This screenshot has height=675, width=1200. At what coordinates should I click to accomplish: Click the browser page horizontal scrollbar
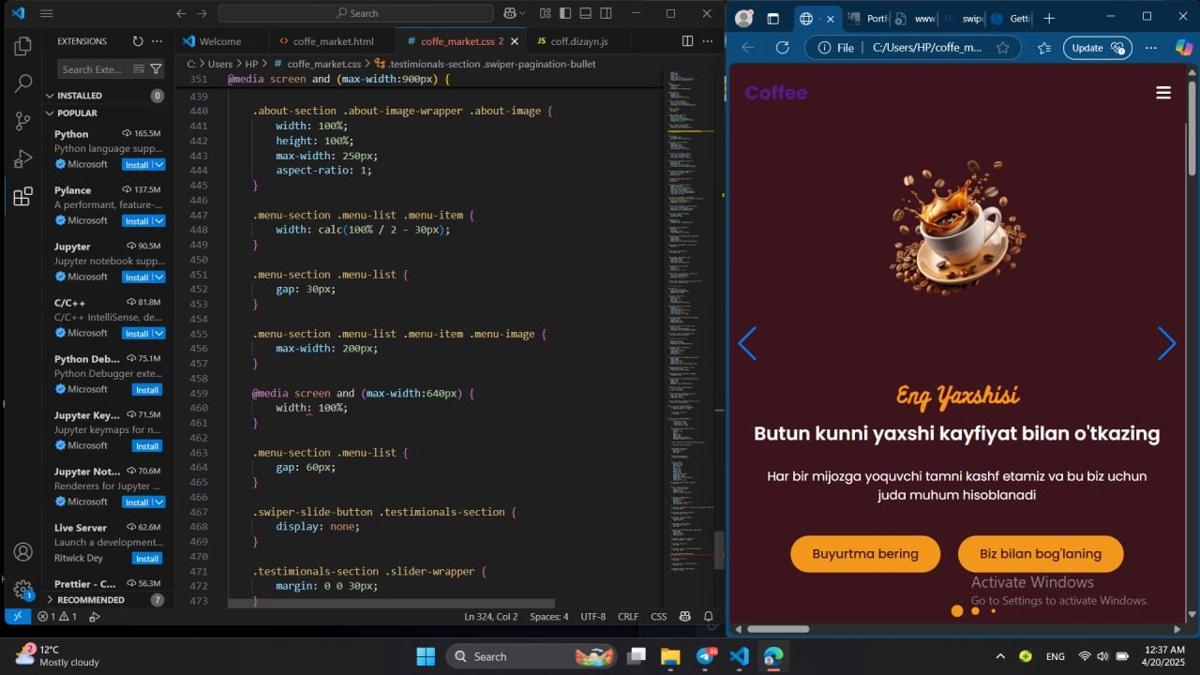[778, 629]
